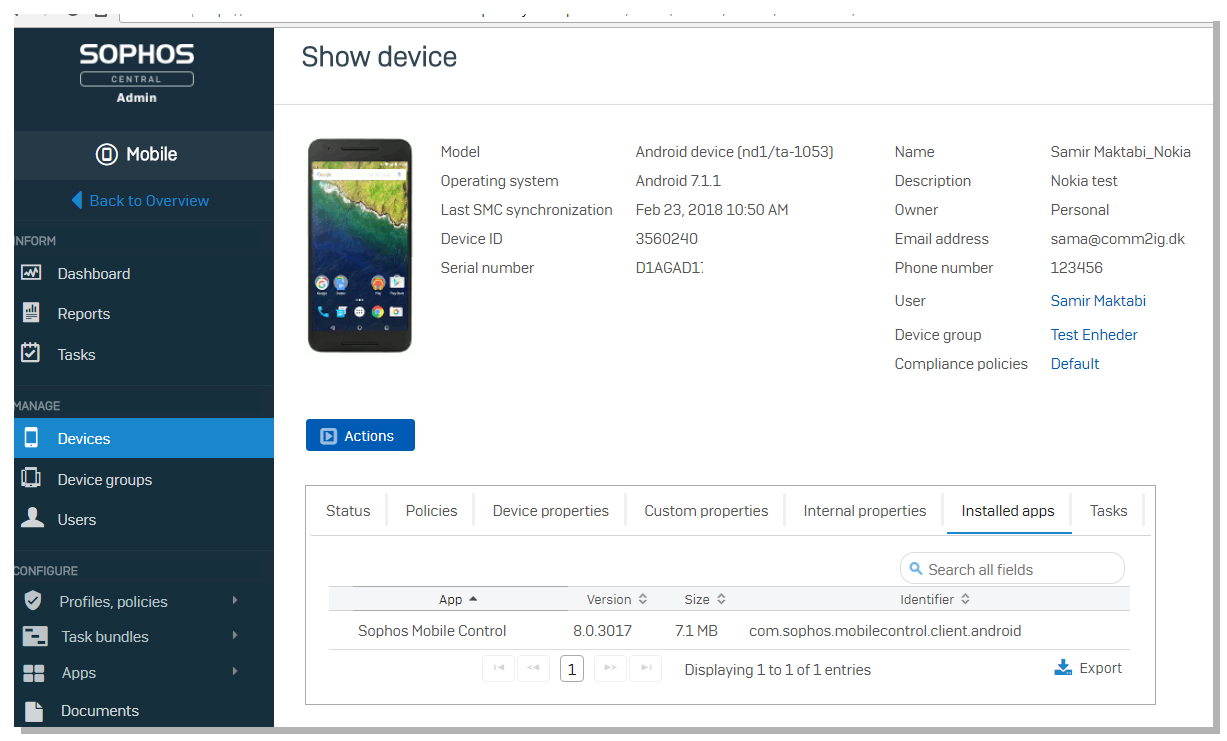Expand the Apps submenu arrow
The height and width of the screenshot is (741, 1227).
point(235,671)
